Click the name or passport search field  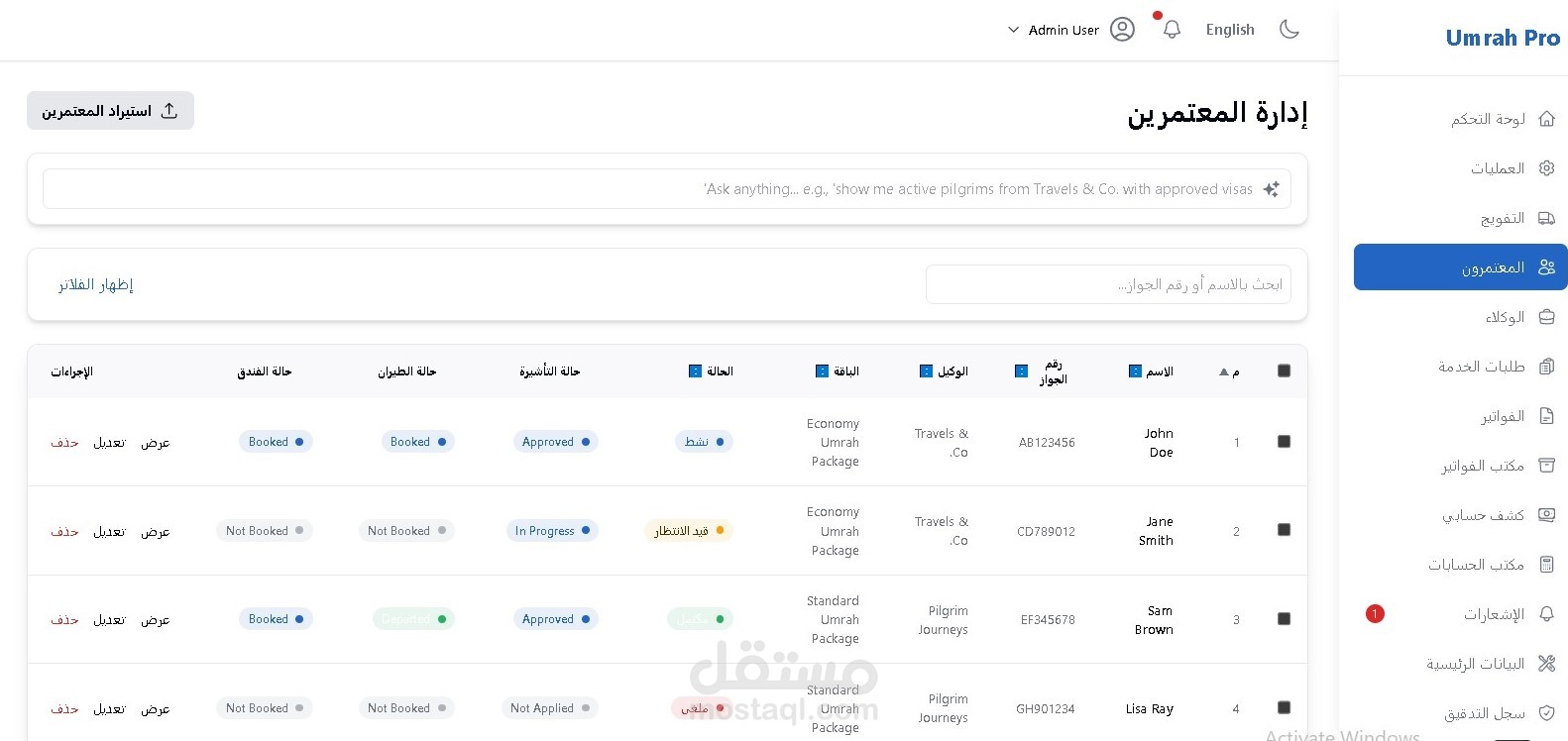click(1108, 284)
